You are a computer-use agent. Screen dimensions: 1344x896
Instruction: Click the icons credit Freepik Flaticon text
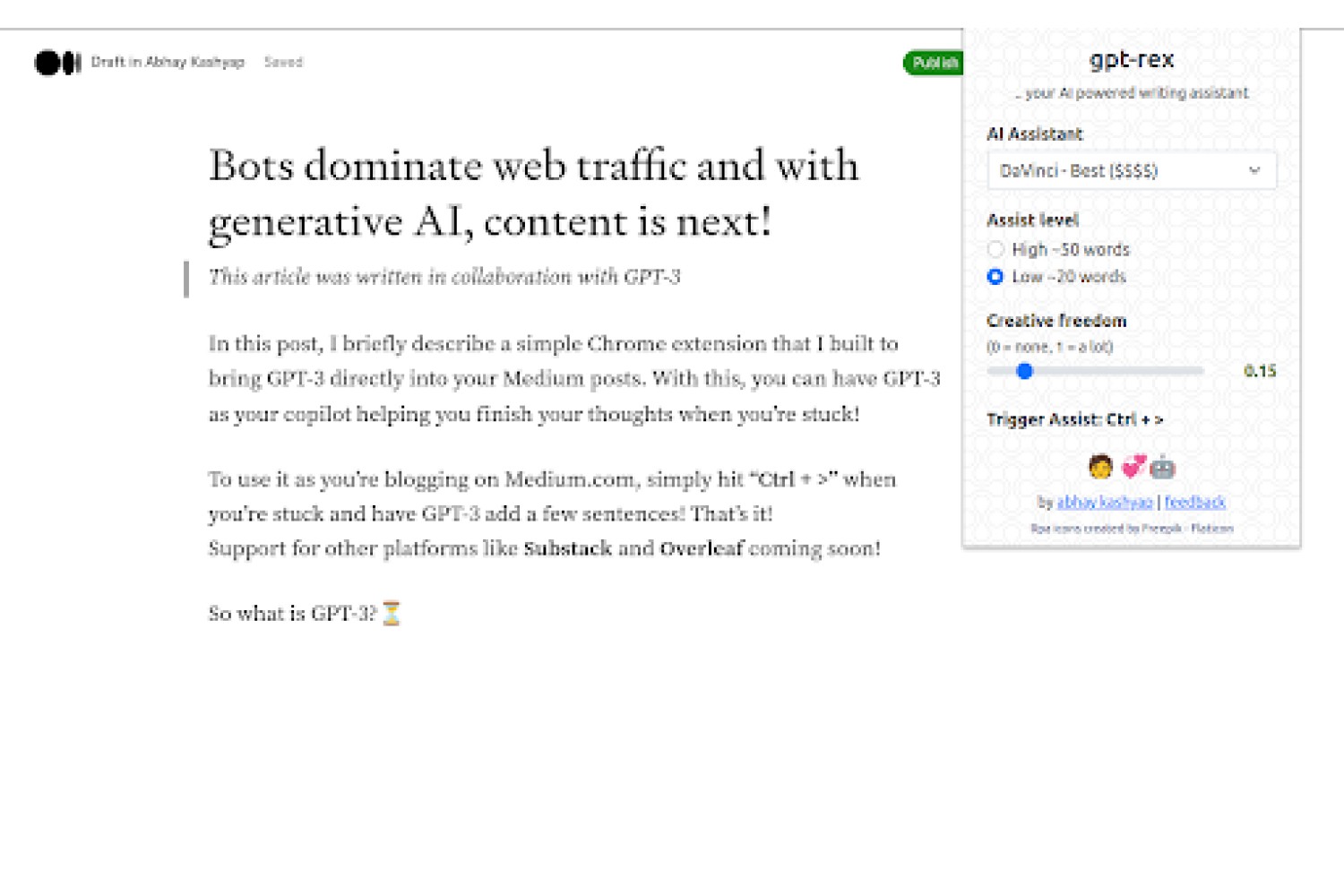(x=1132, y=529)
